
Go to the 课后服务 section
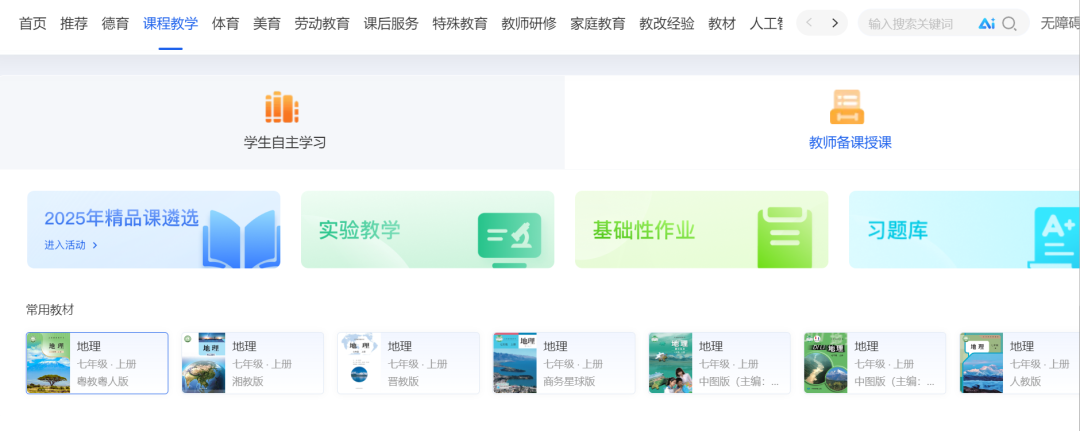391,23
